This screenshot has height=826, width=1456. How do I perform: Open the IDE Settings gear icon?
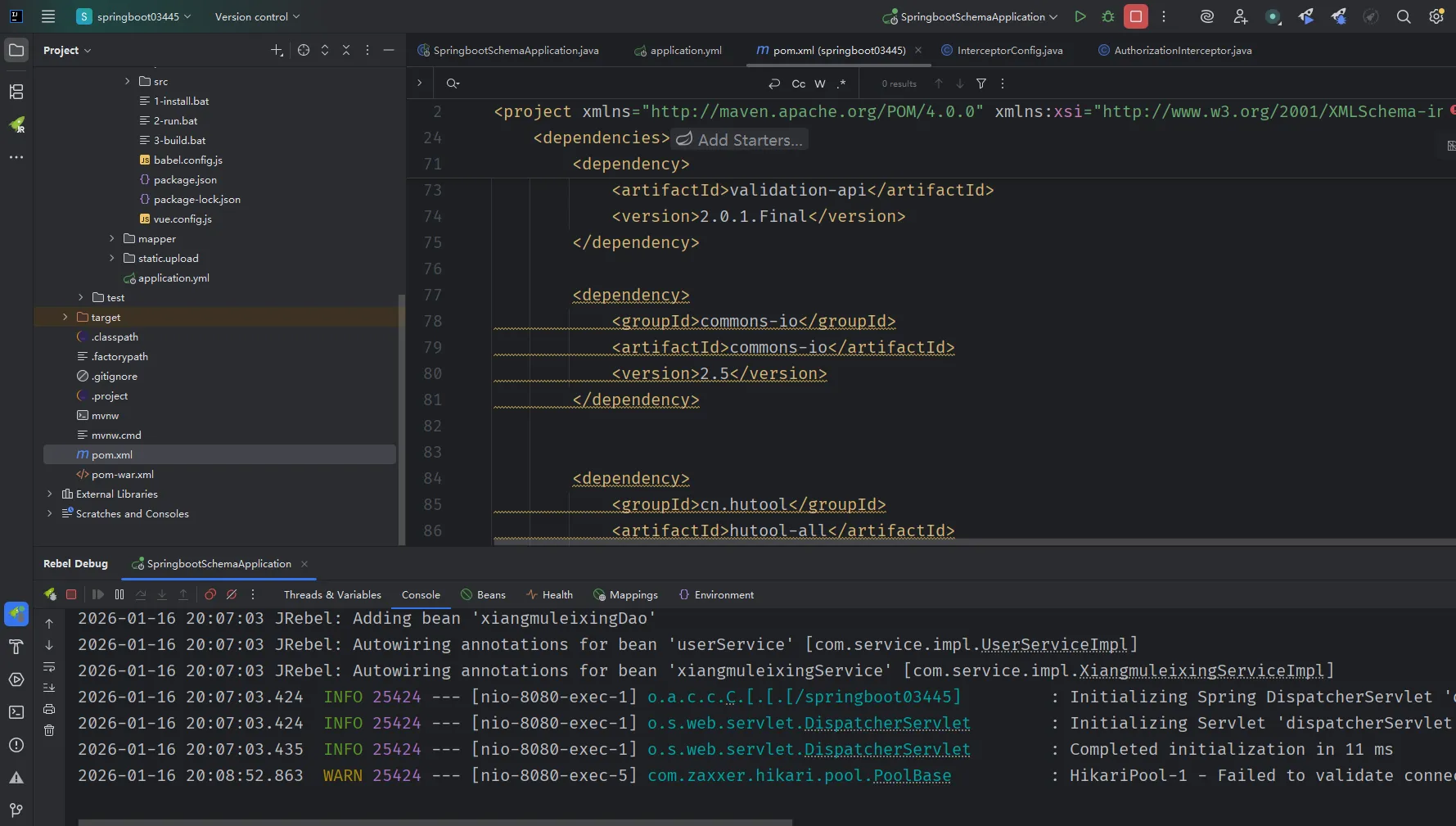pyautogui.click(x=1436, y=16)
